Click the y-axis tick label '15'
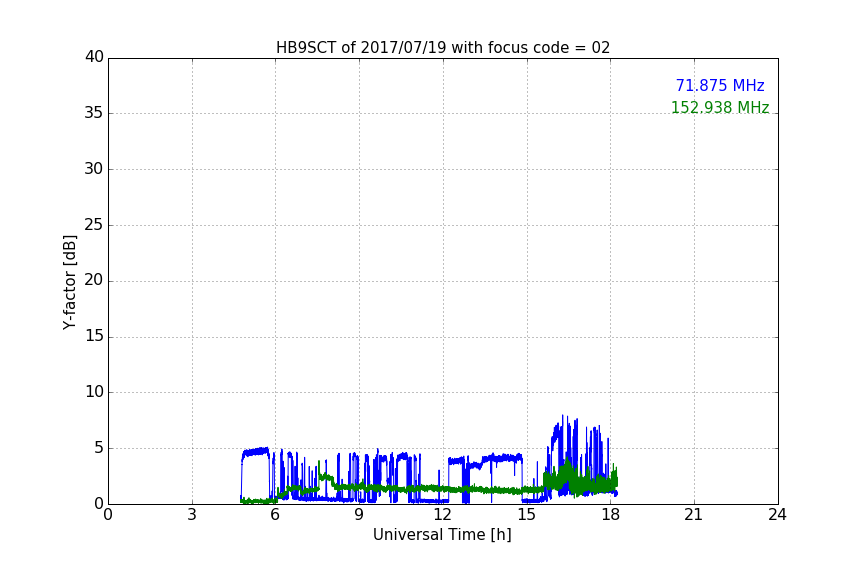The width and height of the screenshot is (864, 576). pos(94,336)
